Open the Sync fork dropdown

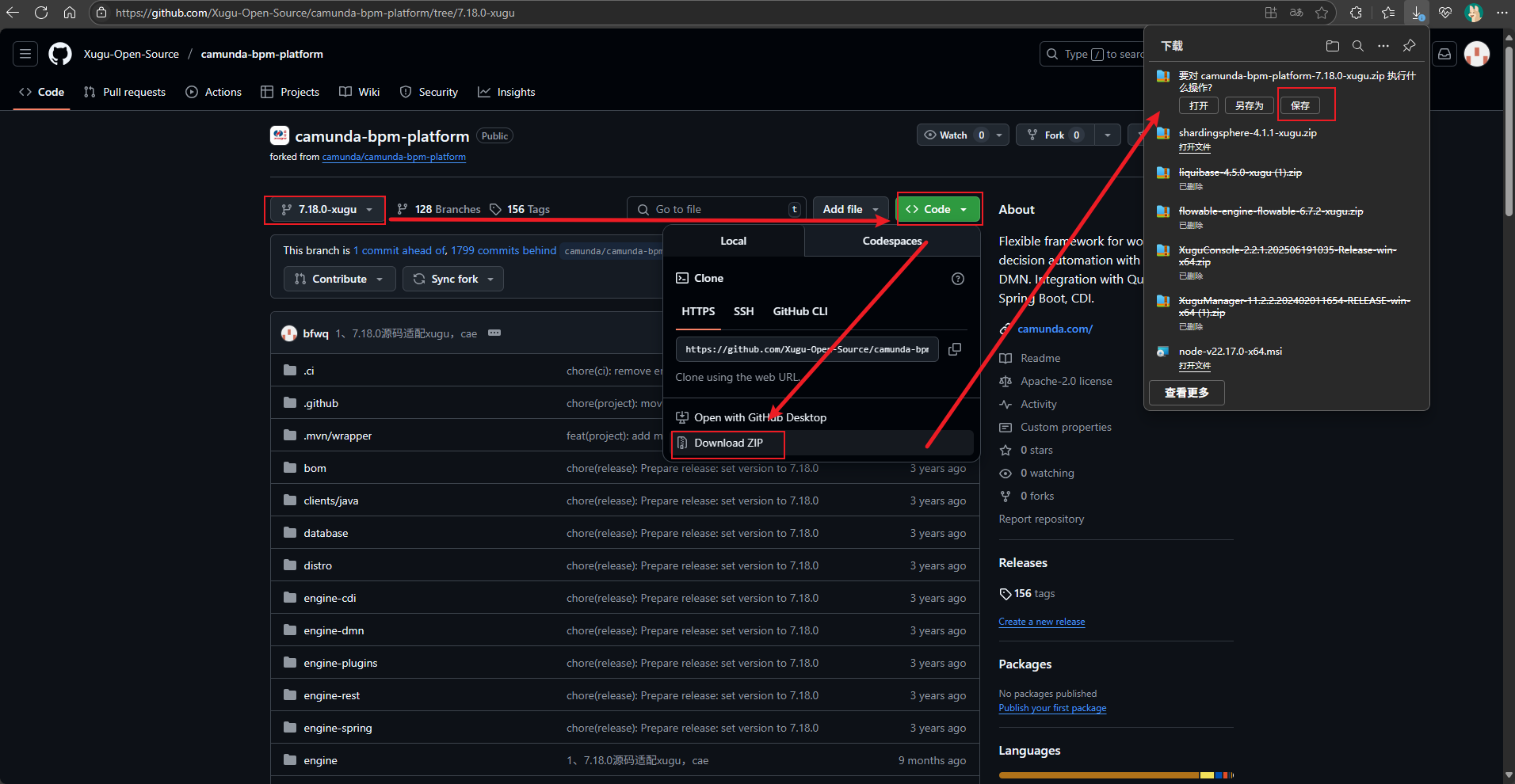coord(453,279)
